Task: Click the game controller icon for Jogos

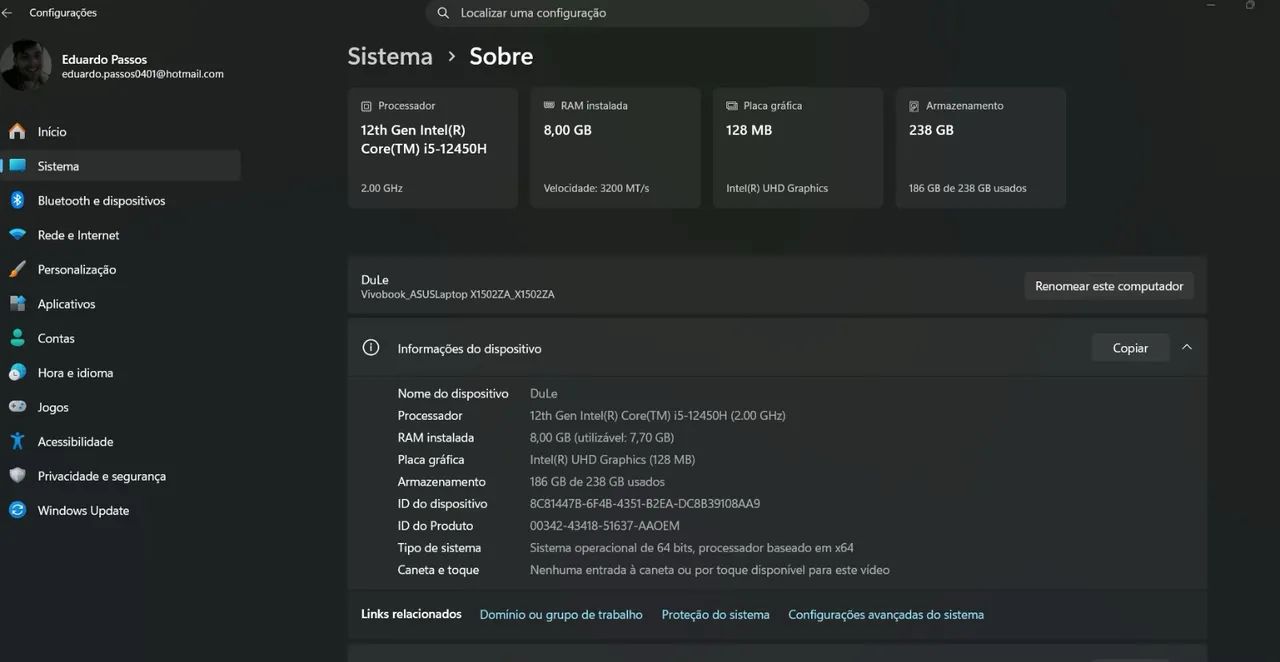Action: click(17, 407)
